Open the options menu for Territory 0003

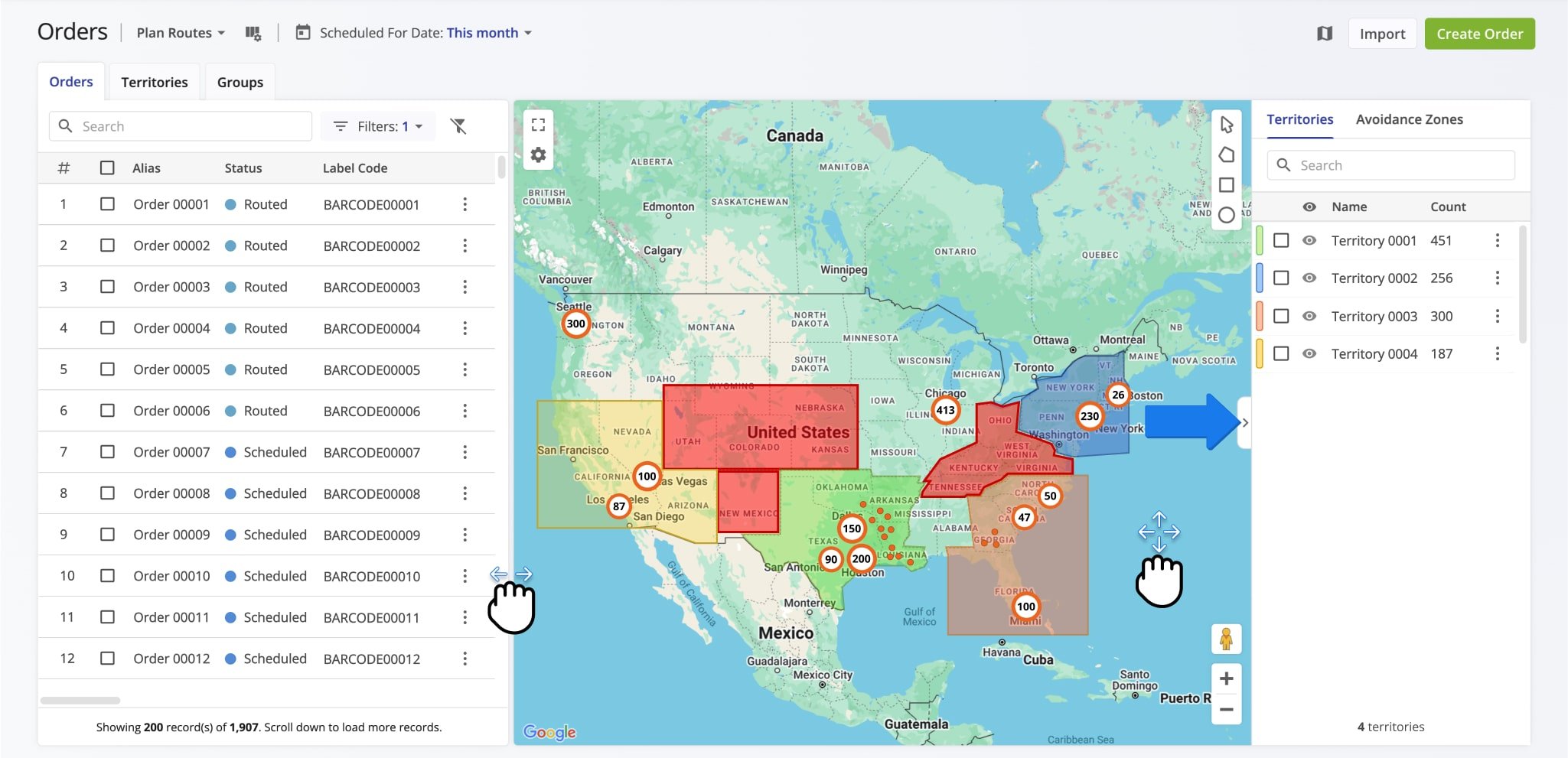pos(1498,316)
